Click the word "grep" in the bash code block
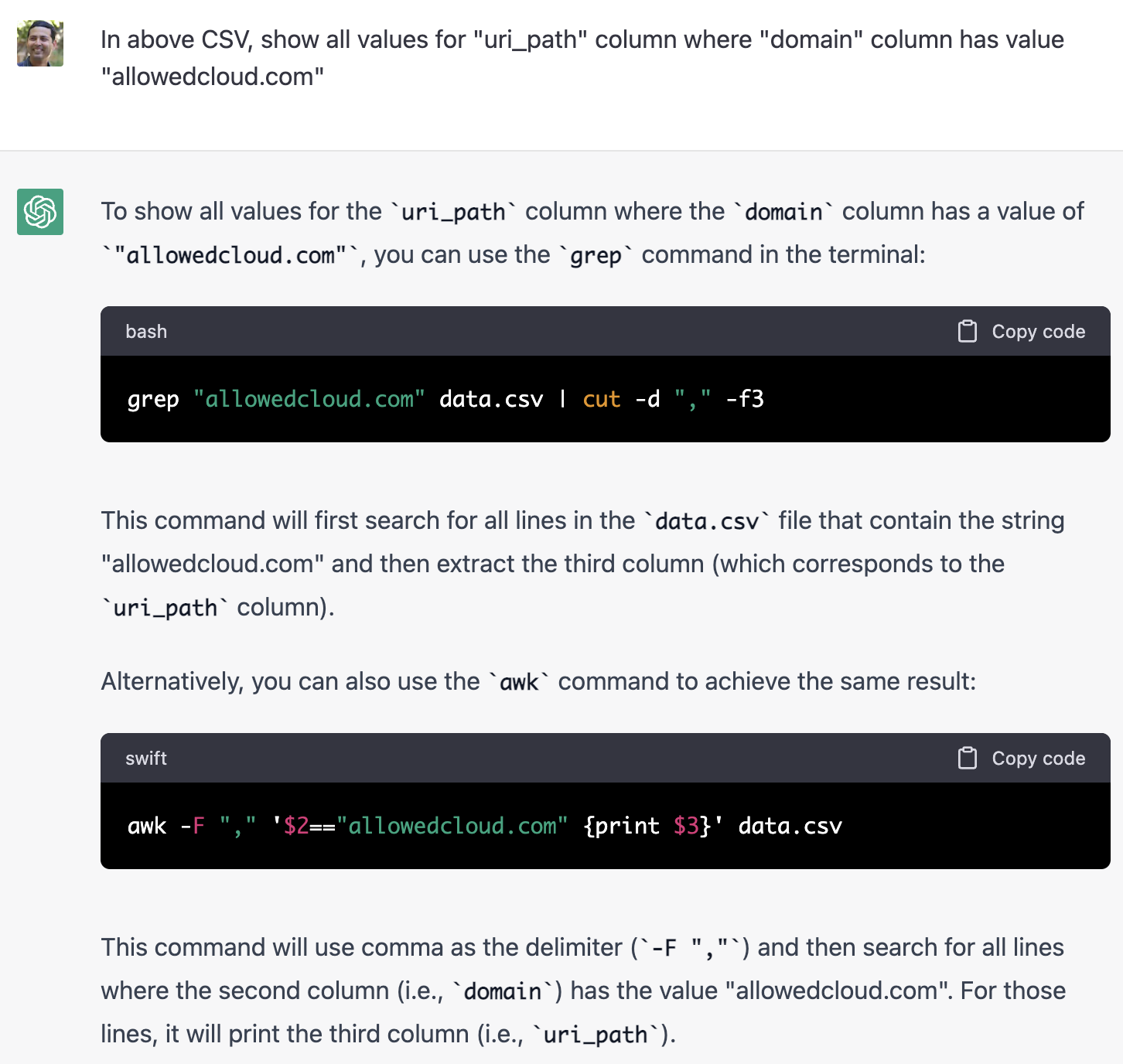1123x1064 pixels. (x=153, y=399)
